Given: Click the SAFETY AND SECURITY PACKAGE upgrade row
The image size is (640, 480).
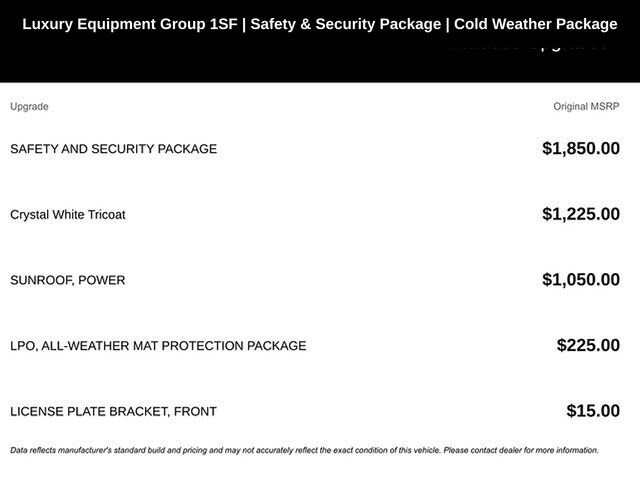Looking at the screenshot, I should [x=113, y=149].
